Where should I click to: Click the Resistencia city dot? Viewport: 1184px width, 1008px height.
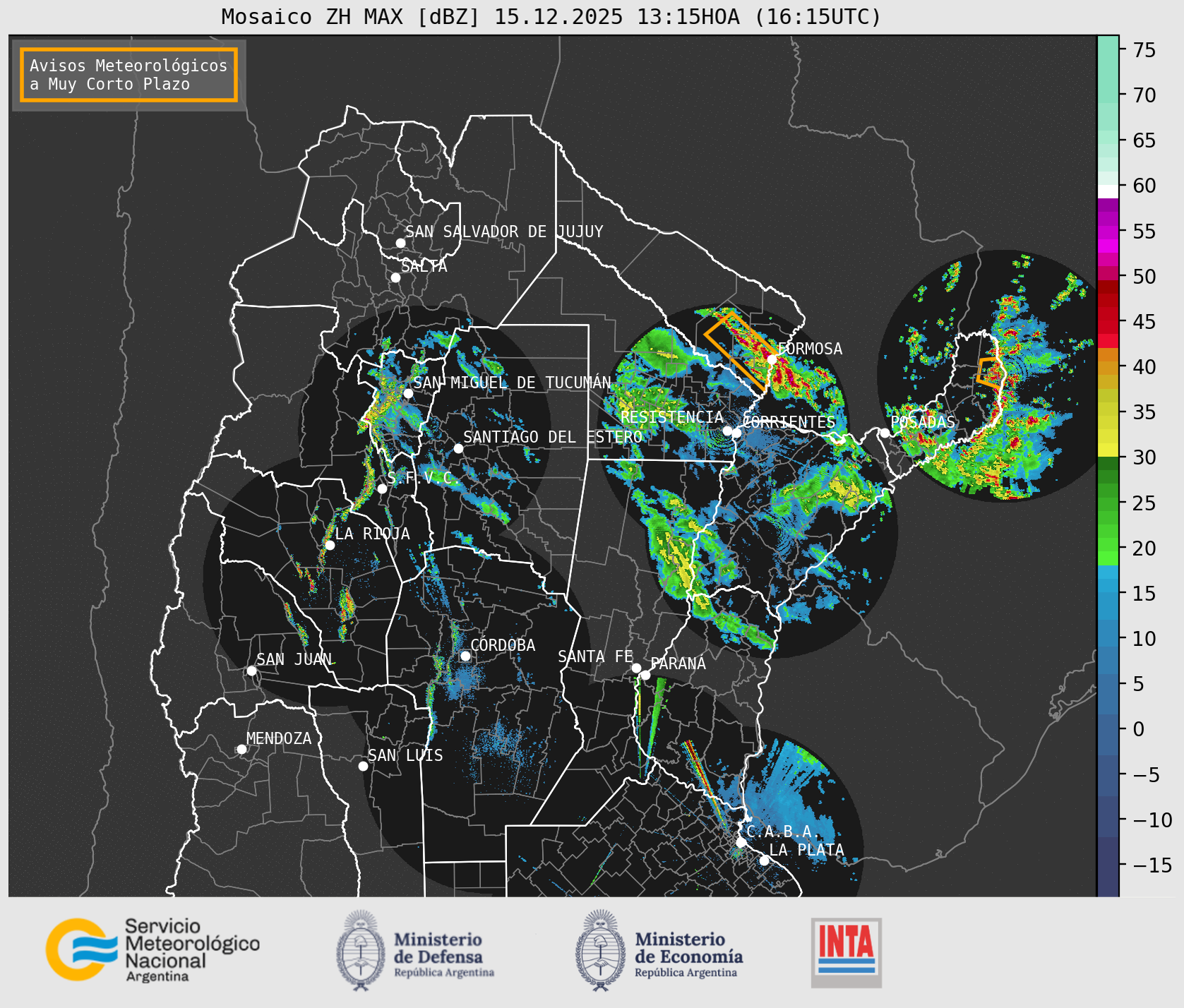(x=727, y=431)
